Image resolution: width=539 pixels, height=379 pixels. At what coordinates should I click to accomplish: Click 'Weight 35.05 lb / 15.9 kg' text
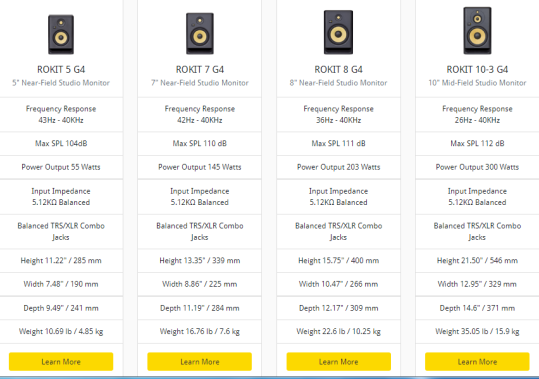pyautogui.click(x=477, y=332)
